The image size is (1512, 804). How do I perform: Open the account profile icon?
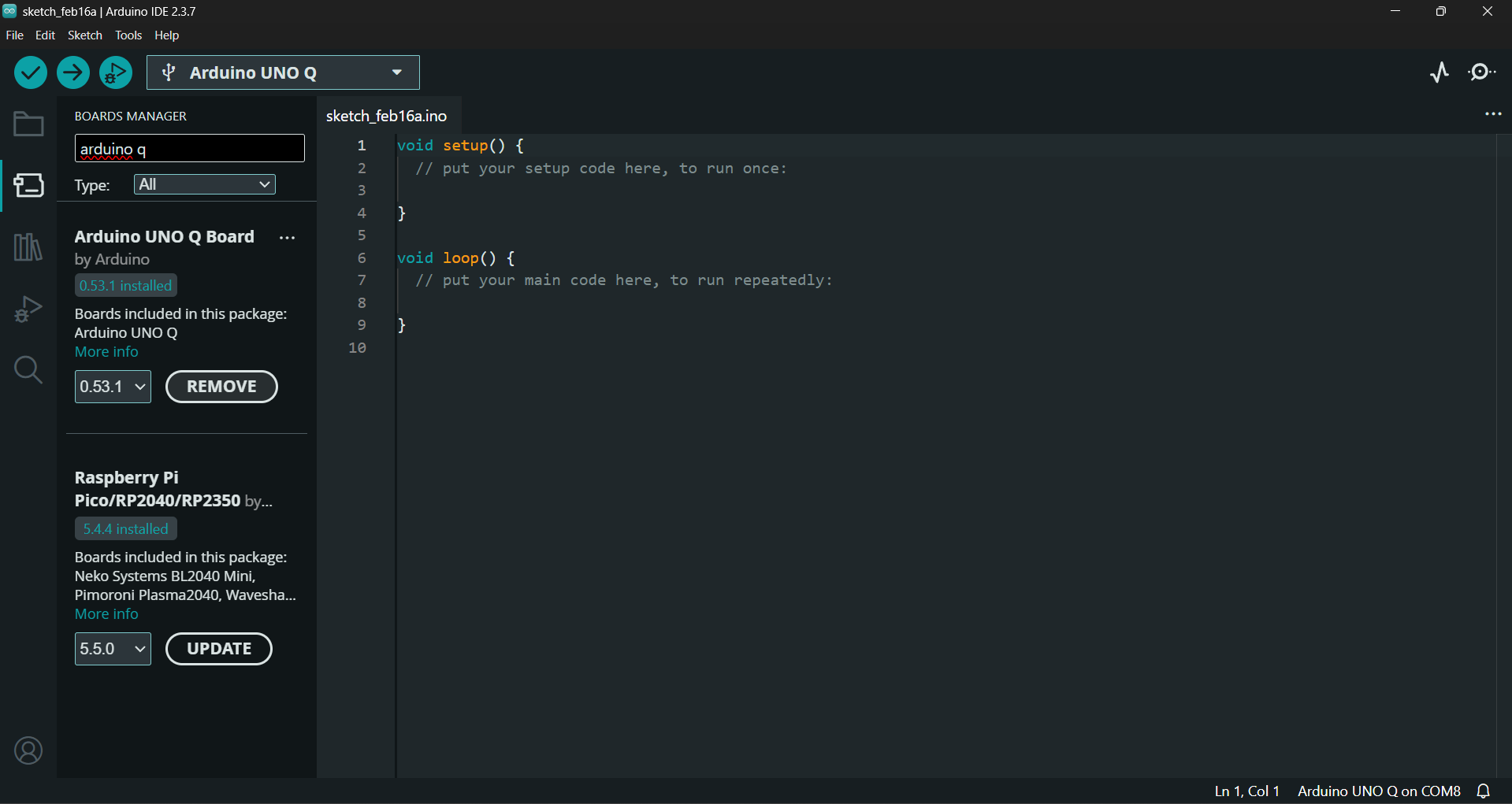click(x=28, y=750)
